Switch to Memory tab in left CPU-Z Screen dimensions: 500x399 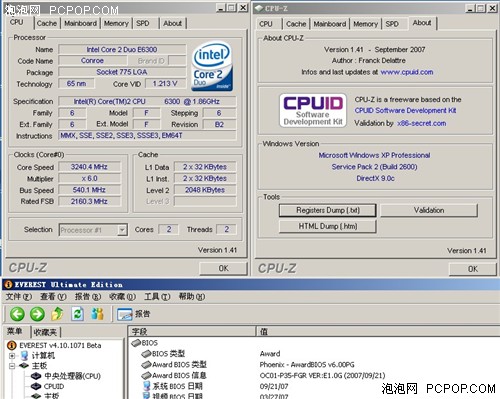coord(116,23)
